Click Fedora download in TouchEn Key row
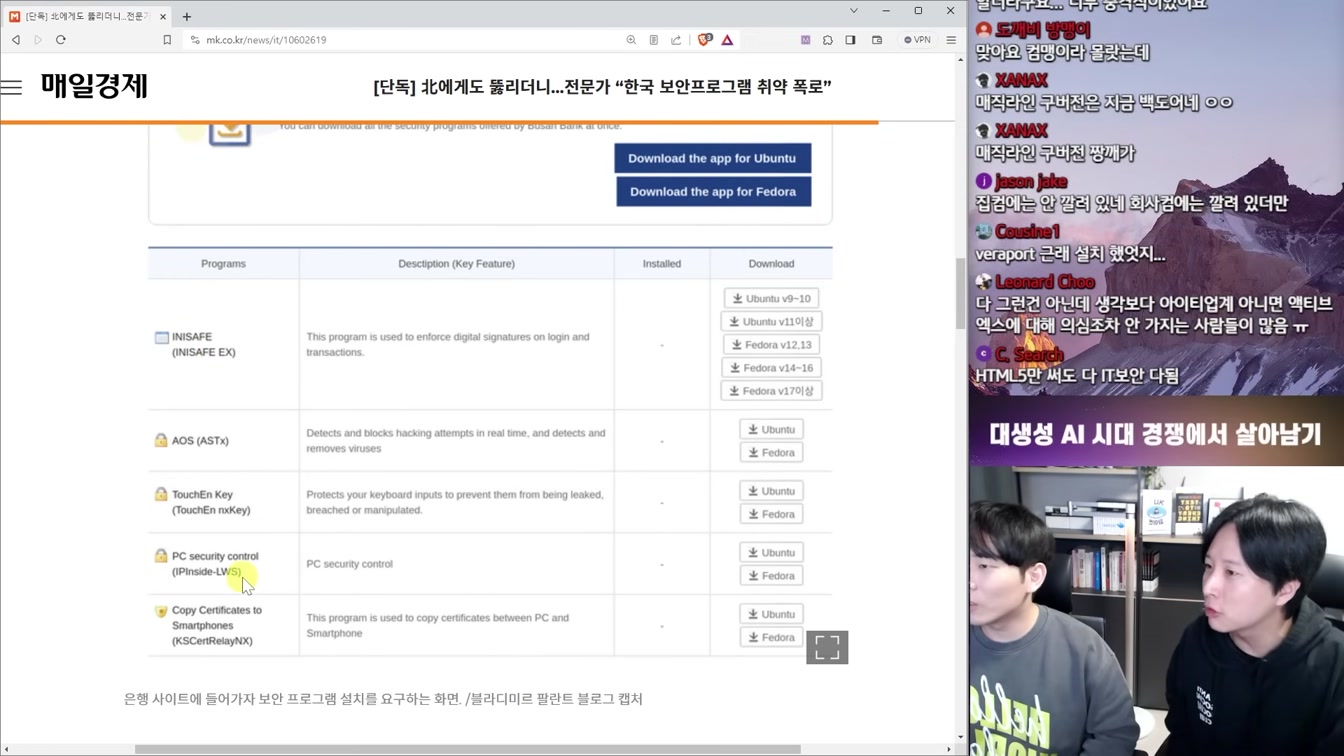Viewport: 1344px width, 756px height. coord(771,514)
